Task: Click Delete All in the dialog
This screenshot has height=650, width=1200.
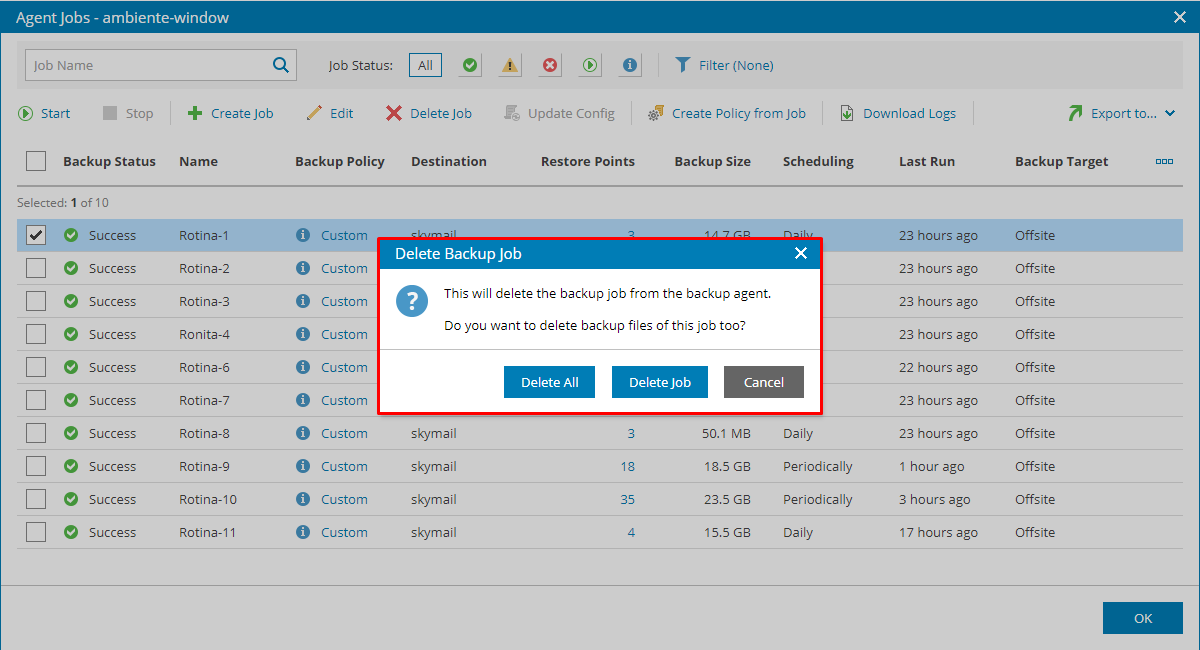Action: pyautogui.click(x=549, y=382)
